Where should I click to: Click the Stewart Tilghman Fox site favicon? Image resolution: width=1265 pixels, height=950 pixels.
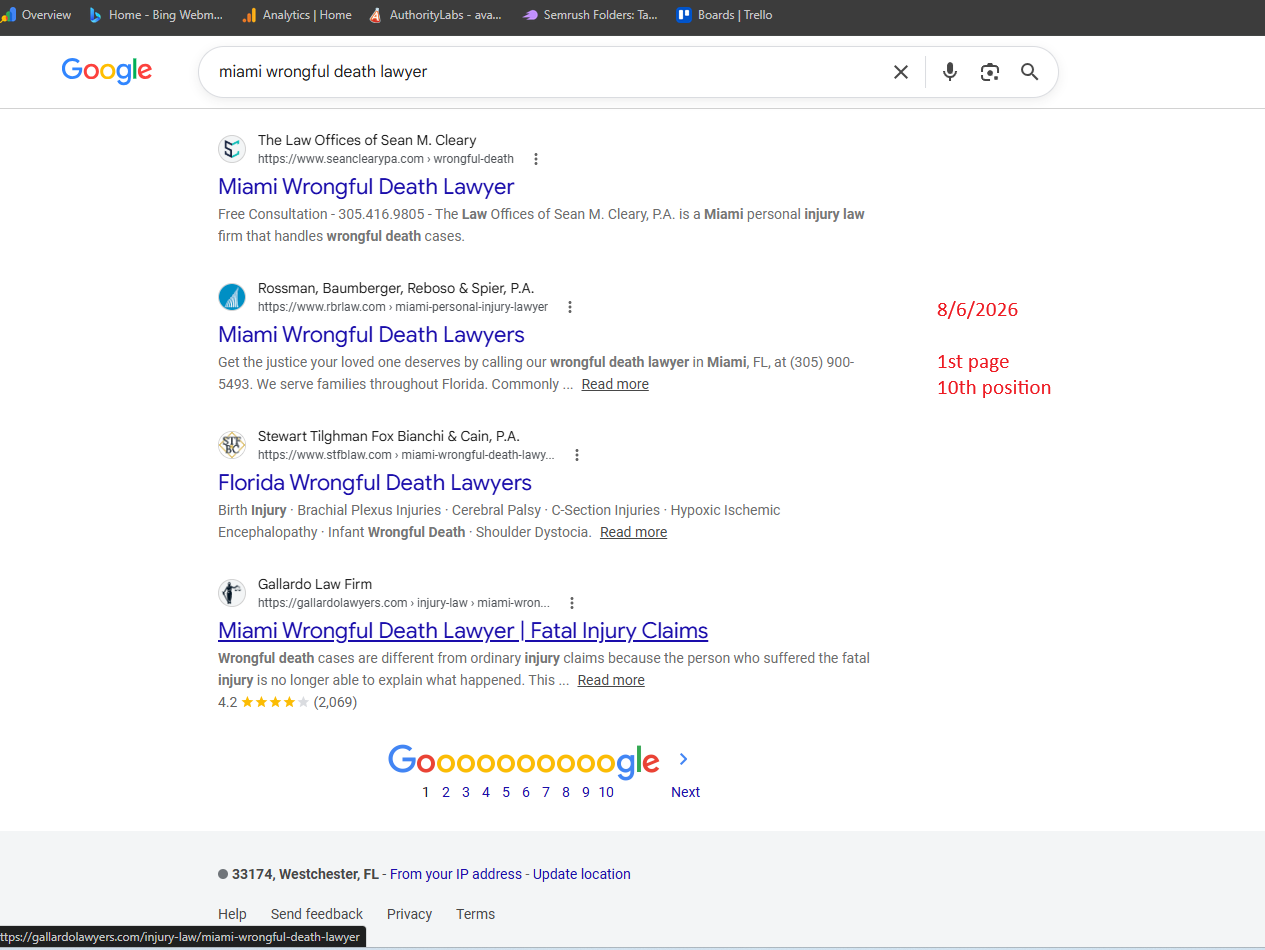232,445
